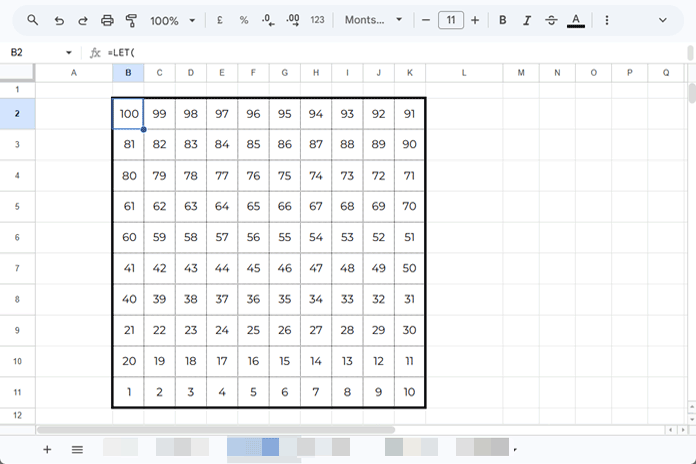
Task: Click the cell containing 38
Action: coord(191,299)
